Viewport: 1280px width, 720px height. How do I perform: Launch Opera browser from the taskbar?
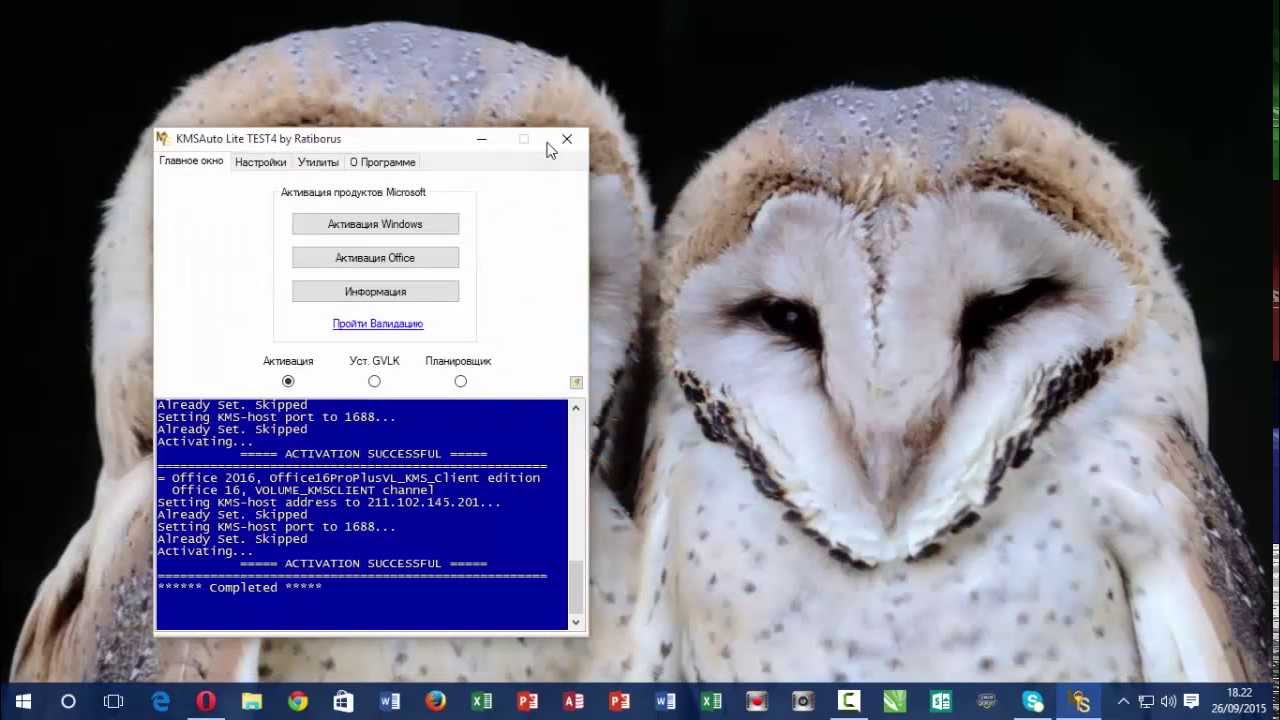pyautogui.click(x=206, y=702)
